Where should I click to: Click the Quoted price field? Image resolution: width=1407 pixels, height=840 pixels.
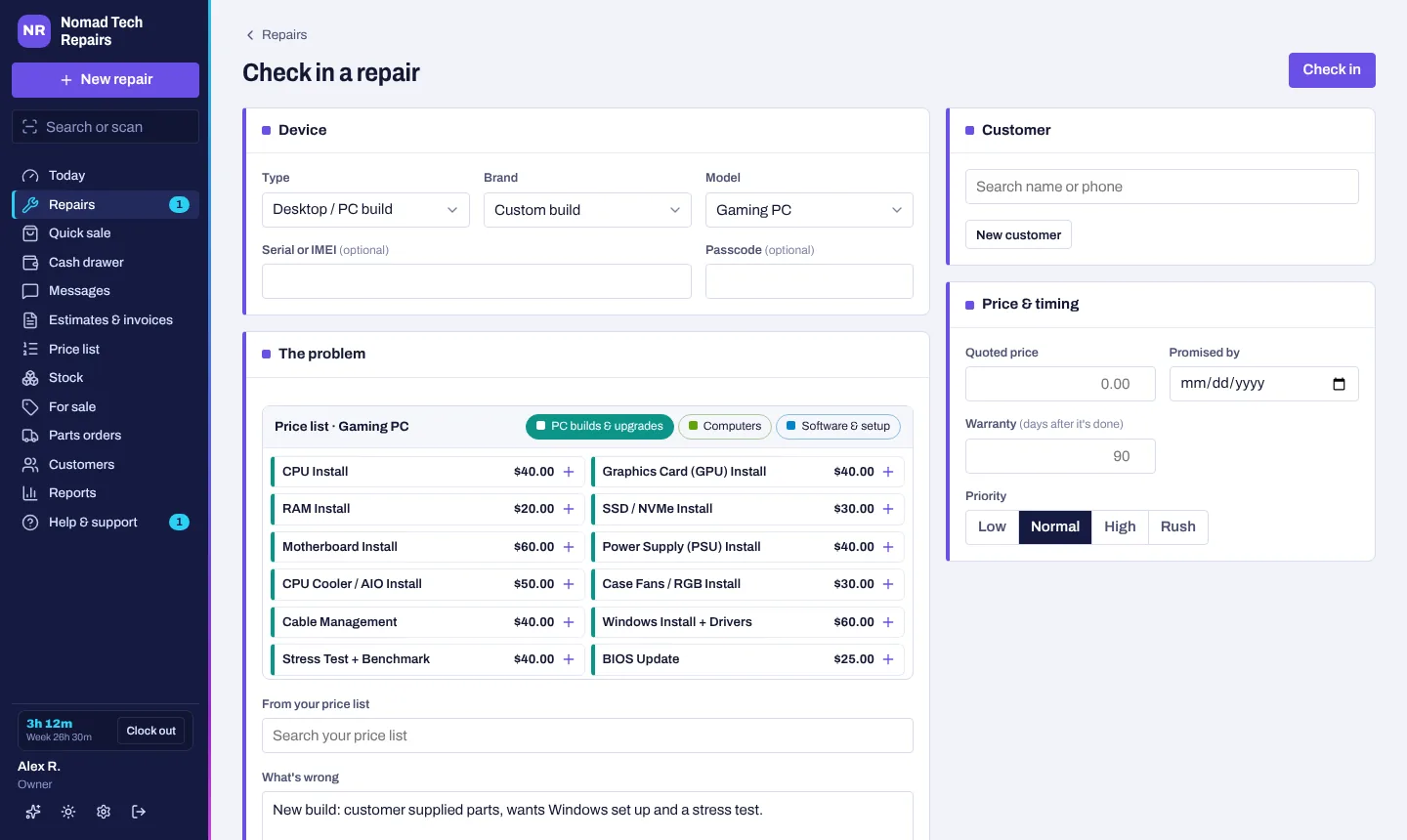tap(1060, 384)
